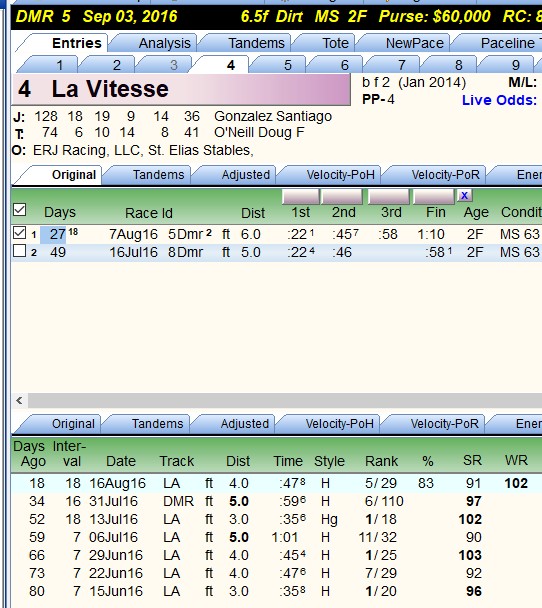Select horse number tab 6
The height and width of the screenshot is (608, 542).
[x=344, y=65]
